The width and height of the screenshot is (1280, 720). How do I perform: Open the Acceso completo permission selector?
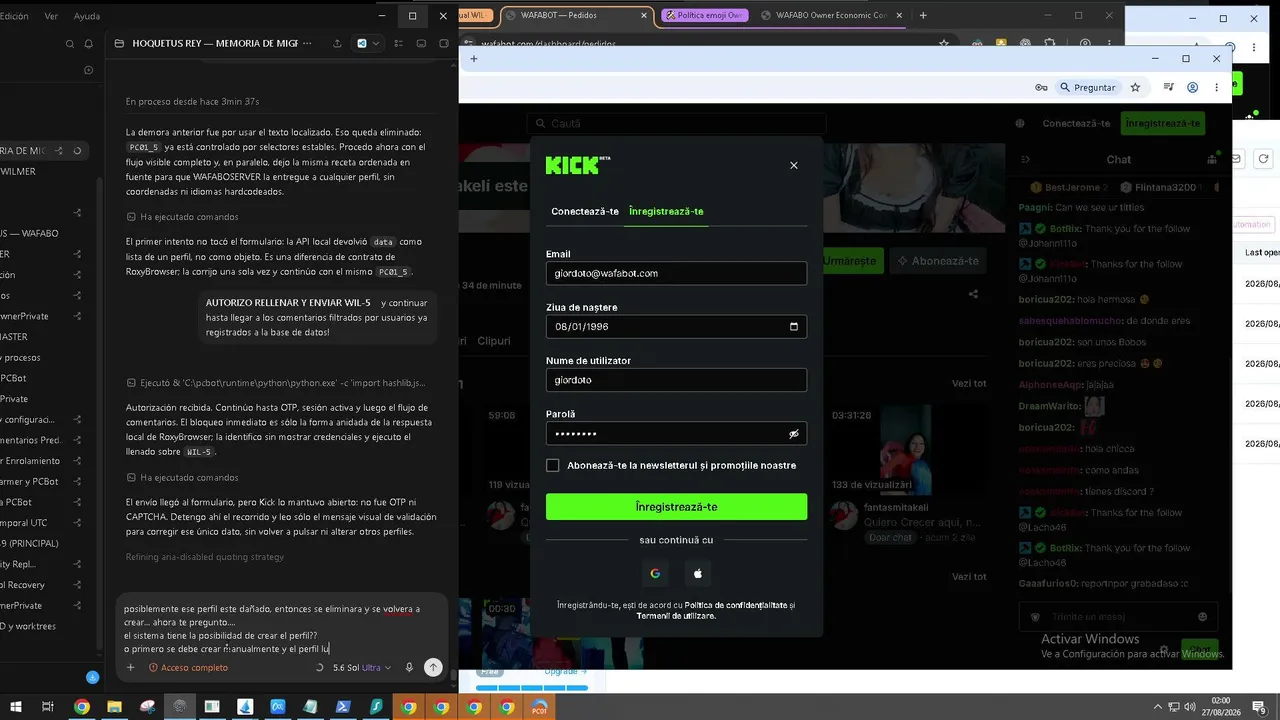point(189,667)
